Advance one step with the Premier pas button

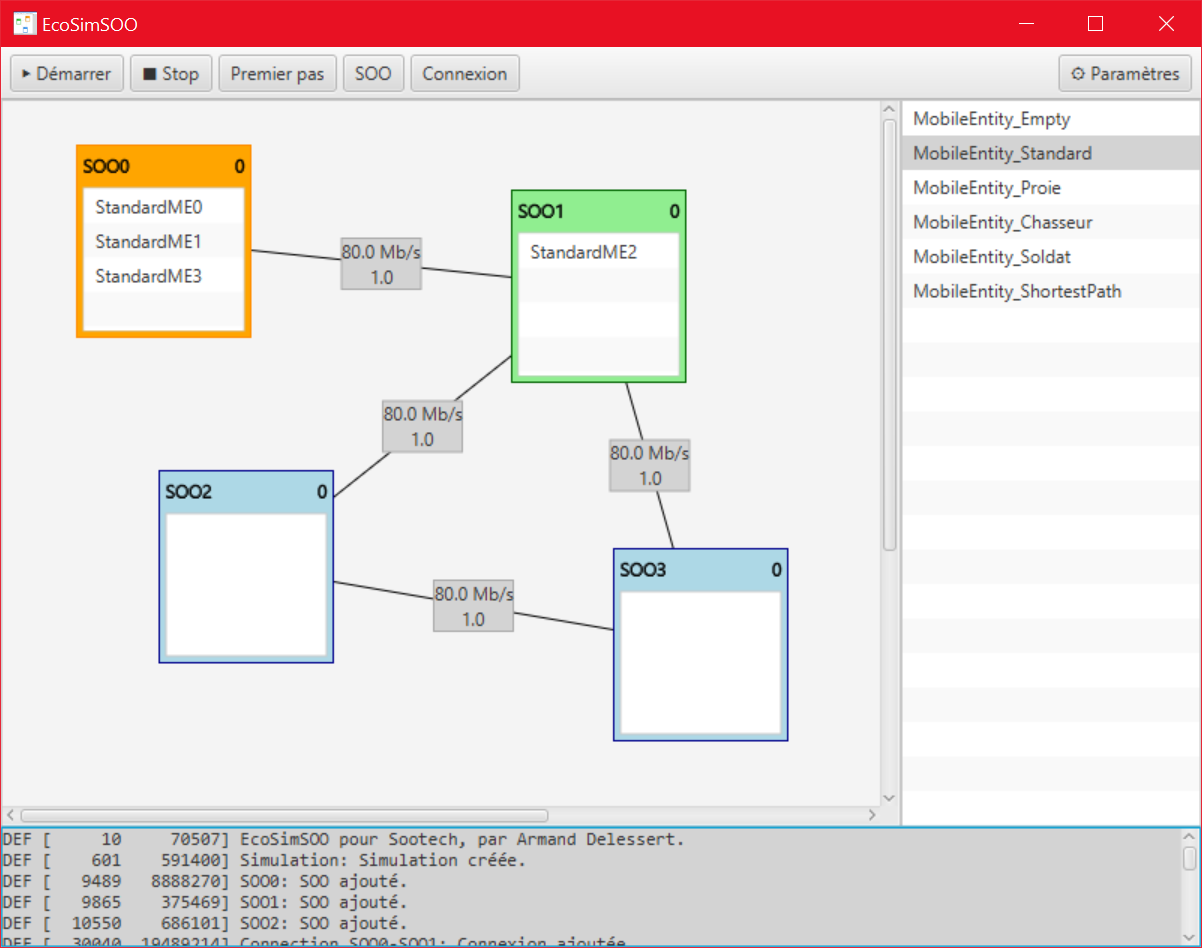point(277,72)
